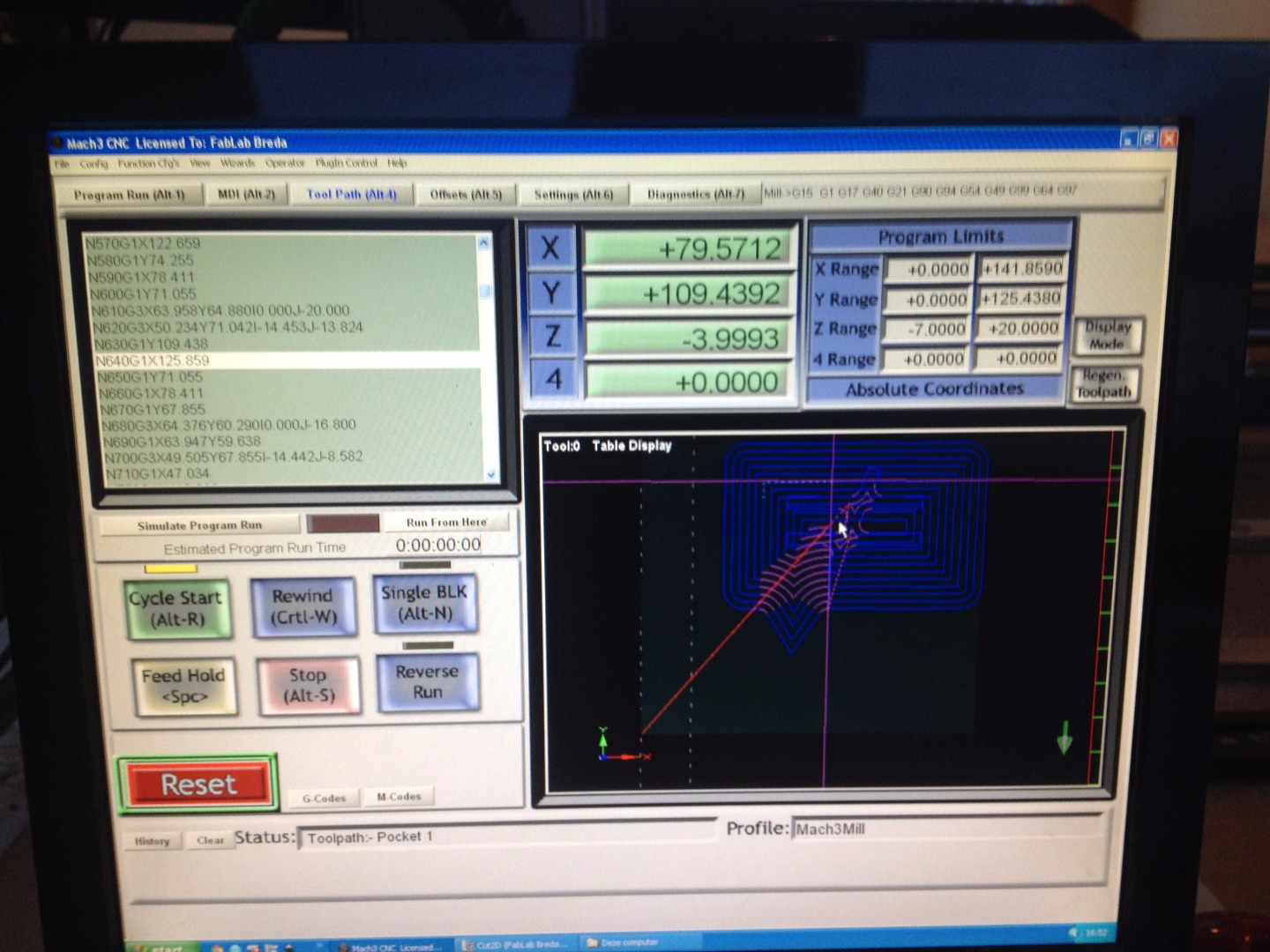Select the Tool Path (Alt-4) screen
This screenshot has width=1270, height=952.
tap(351, 194)
